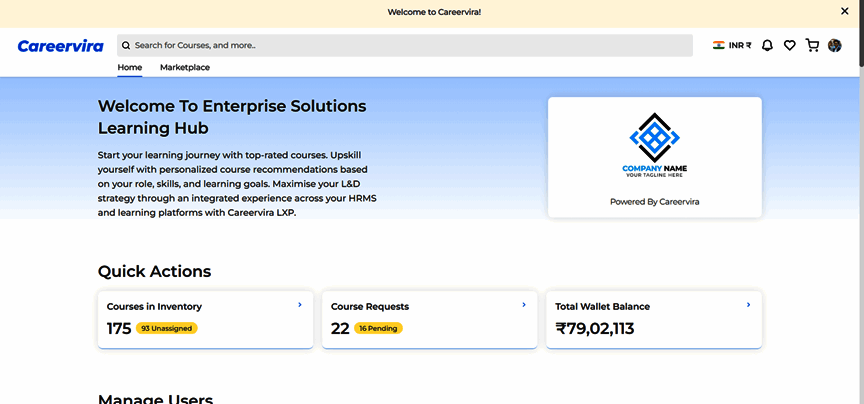Expand Course Requests arrow
This screenshot has height=404, width=864.
point(524,305)
